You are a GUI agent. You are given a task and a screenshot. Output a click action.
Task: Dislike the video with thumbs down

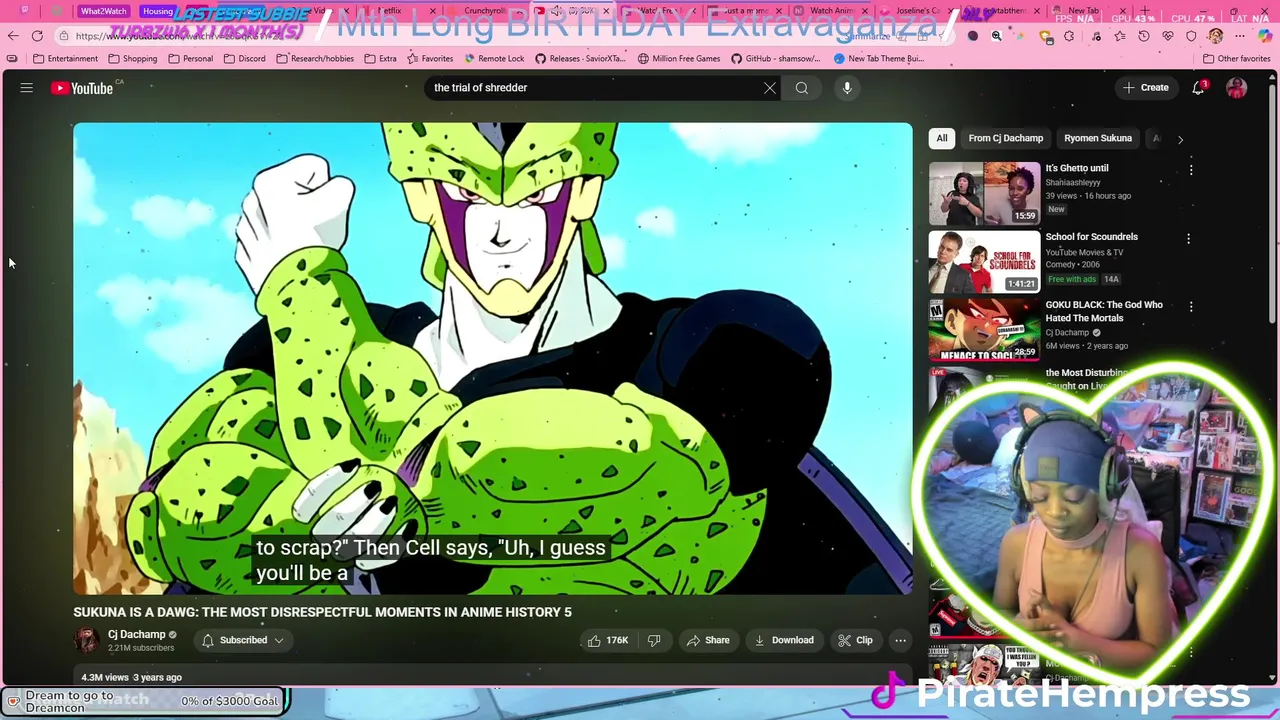point(654,640)
